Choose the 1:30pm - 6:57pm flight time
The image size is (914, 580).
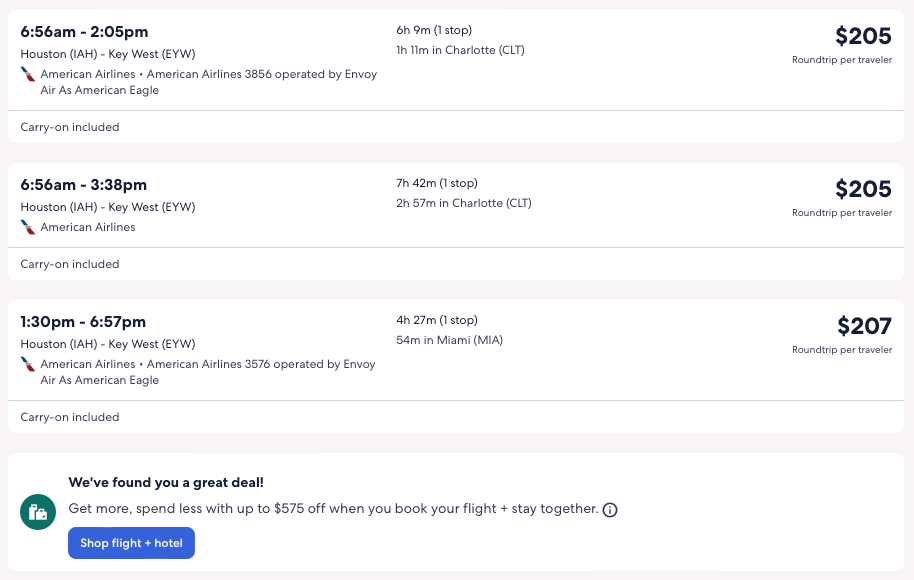pyautogui.click(x=83, y=322)
